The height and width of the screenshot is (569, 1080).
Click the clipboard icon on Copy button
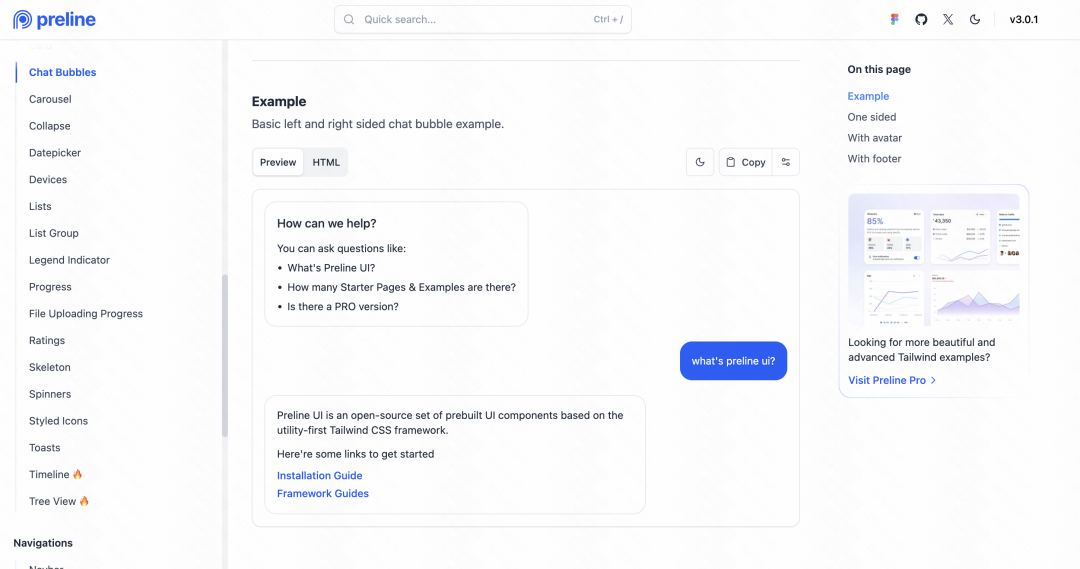[x=731, y=162]
